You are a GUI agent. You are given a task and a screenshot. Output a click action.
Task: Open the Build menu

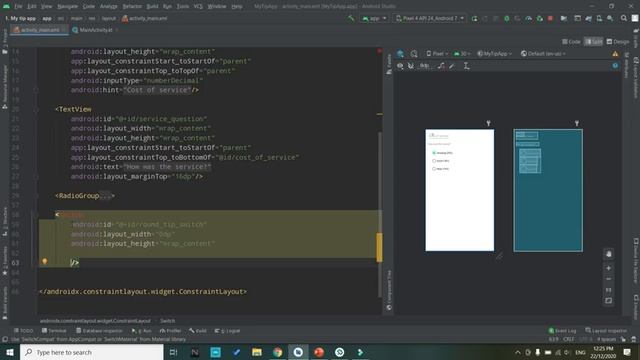(x=152, y=7)
